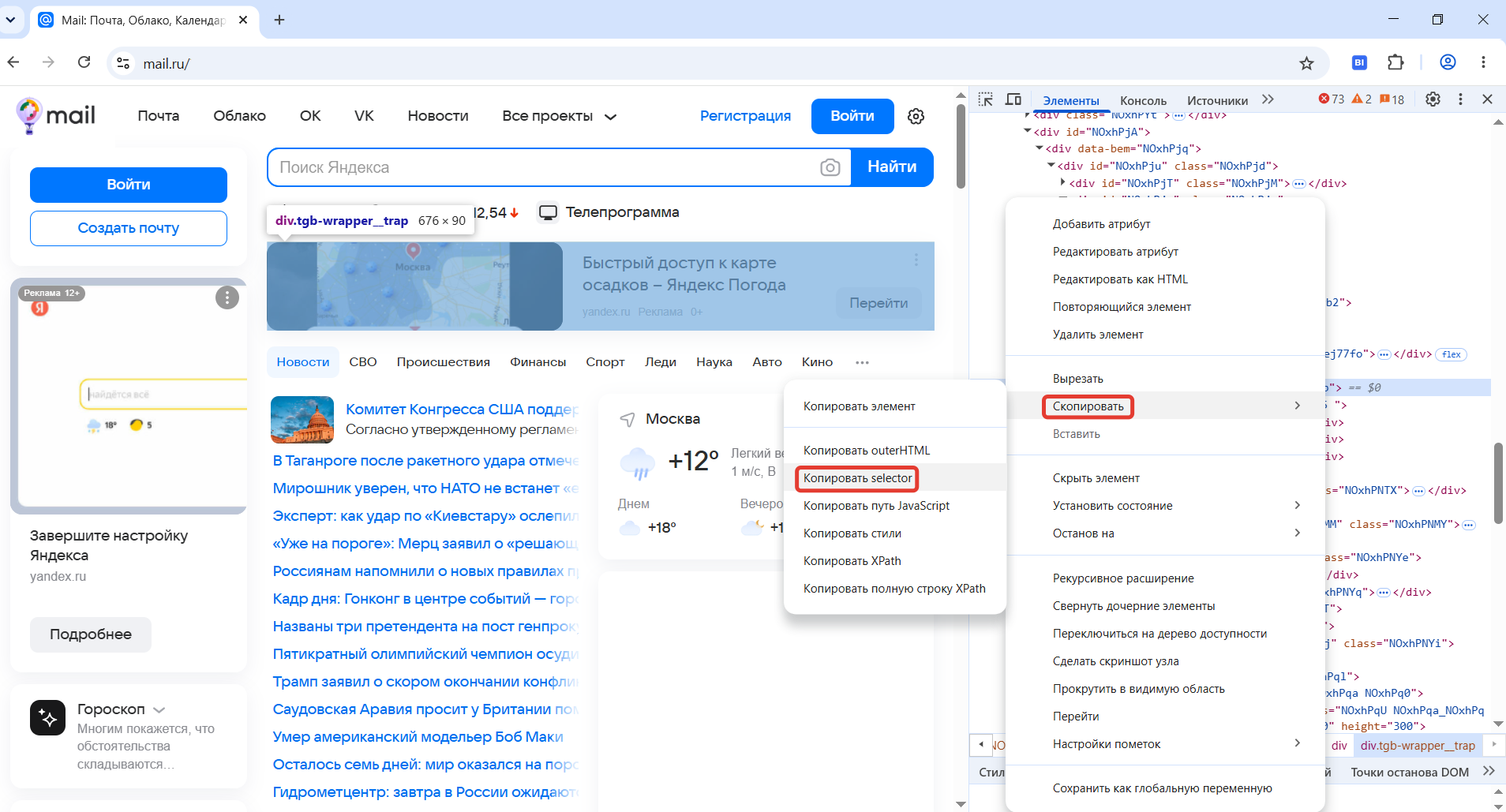This screenshot has height=812, width=1506.
Task: Click the camera image-search icon in search box
Action: [x=830, y=167]
